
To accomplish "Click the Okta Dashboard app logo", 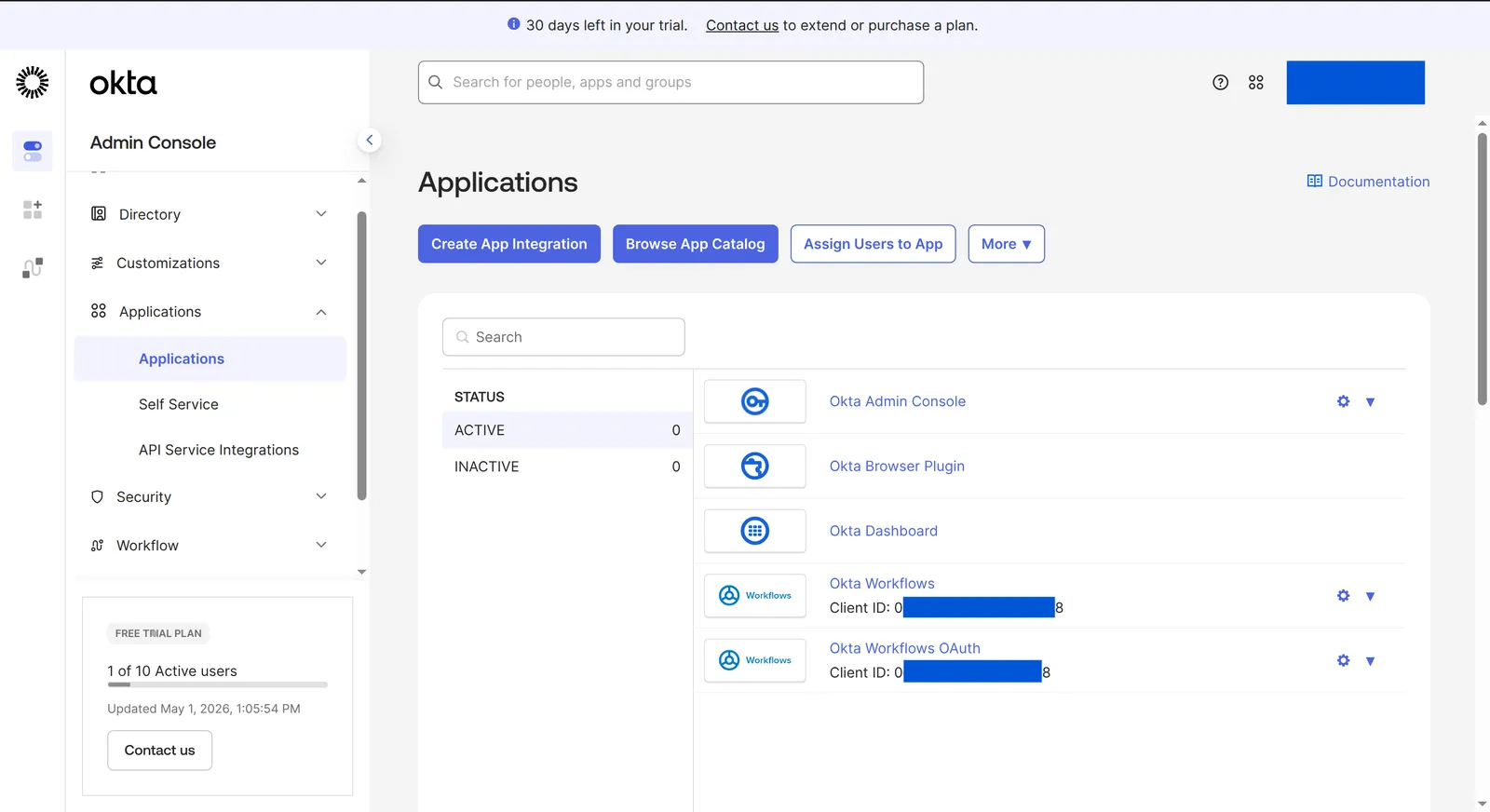I will 755,531.
